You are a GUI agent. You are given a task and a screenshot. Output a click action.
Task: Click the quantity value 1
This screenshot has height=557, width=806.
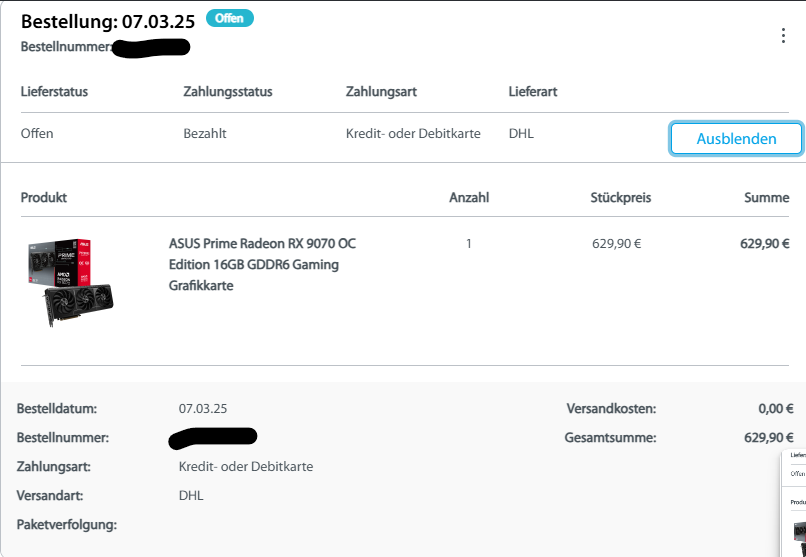(468, 244)
